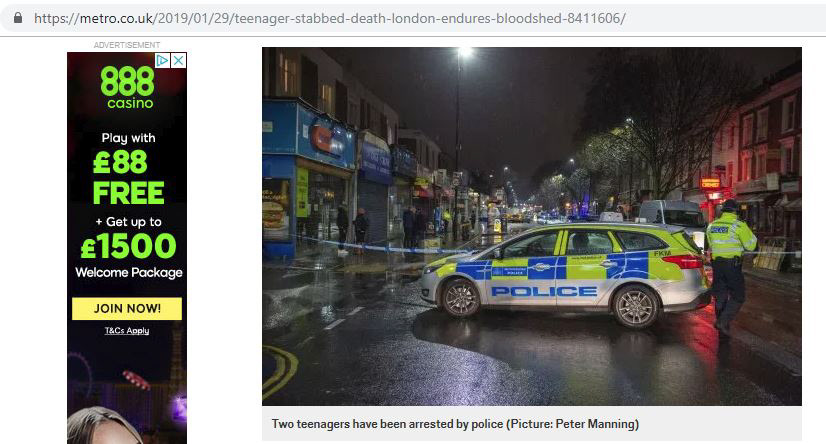Click the "Play with" text in ad
This screenshot has width=826, height=444.
[129, 138]
